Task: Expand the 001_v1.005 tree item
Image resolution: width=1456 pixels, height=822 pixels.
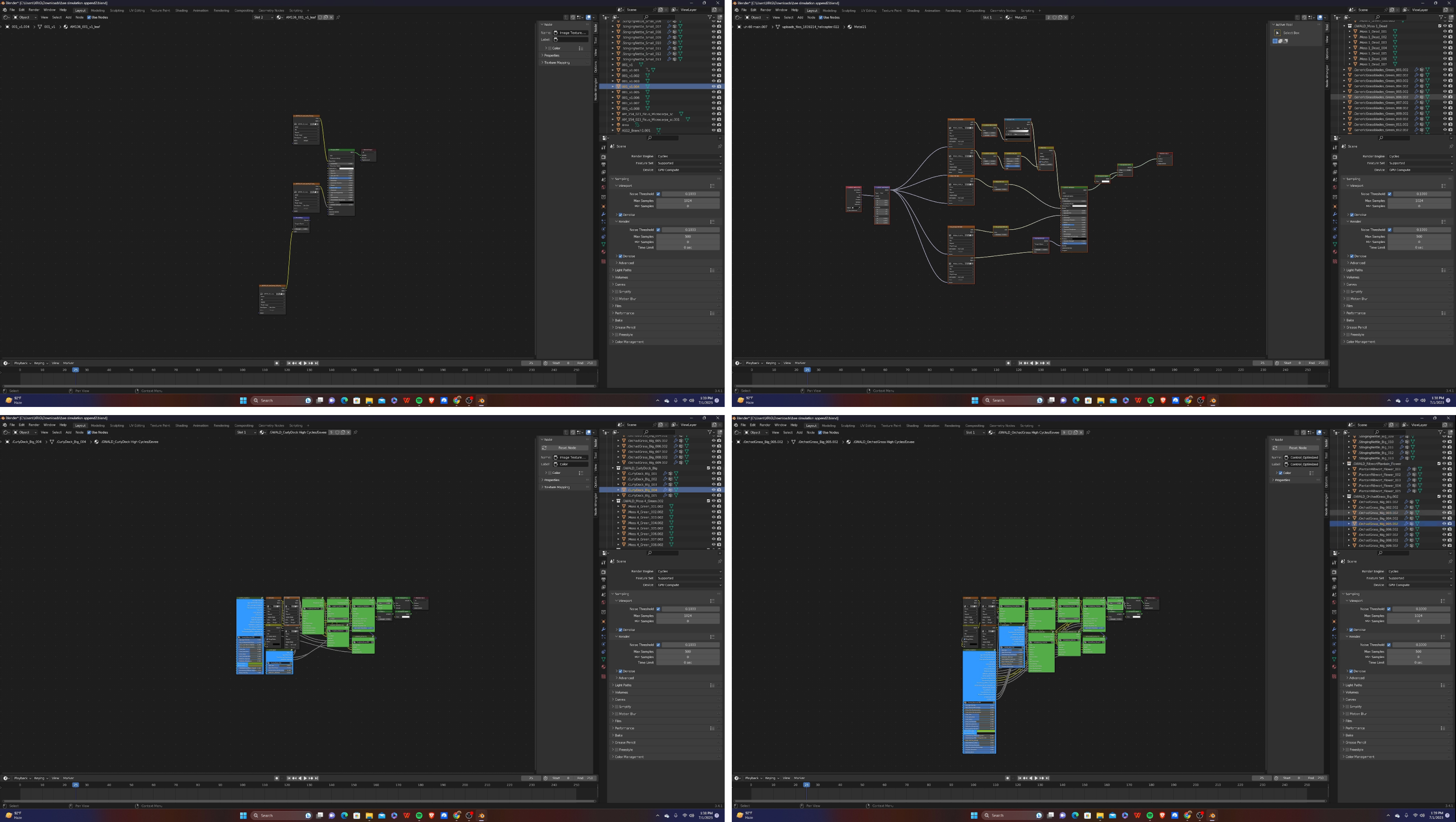Action: click(x=613, y=92)
